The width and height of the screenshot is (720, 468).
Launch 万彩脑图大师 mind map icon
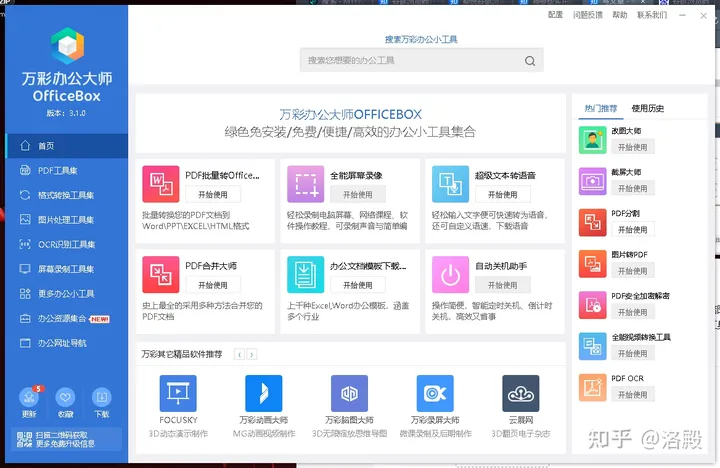(x=349, y=393)
